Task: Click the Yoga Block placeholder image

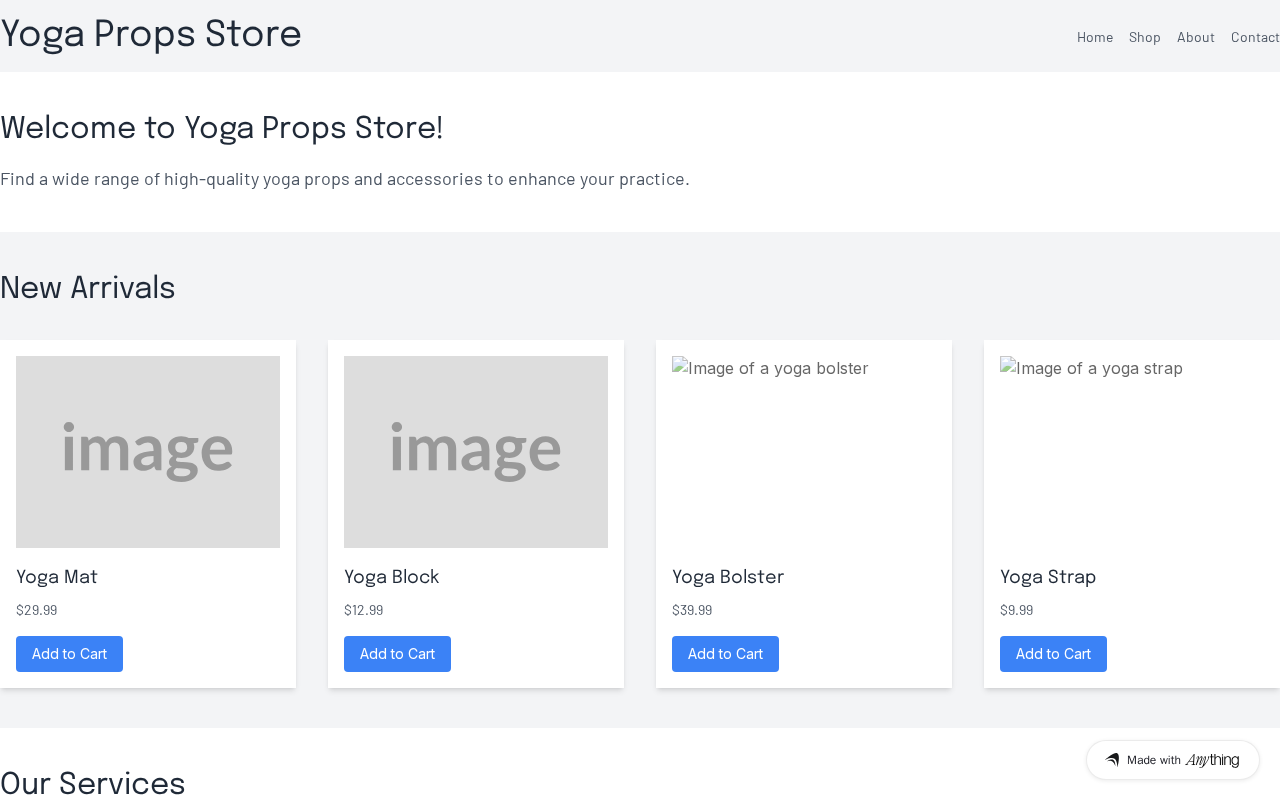Action: point(476,452)
